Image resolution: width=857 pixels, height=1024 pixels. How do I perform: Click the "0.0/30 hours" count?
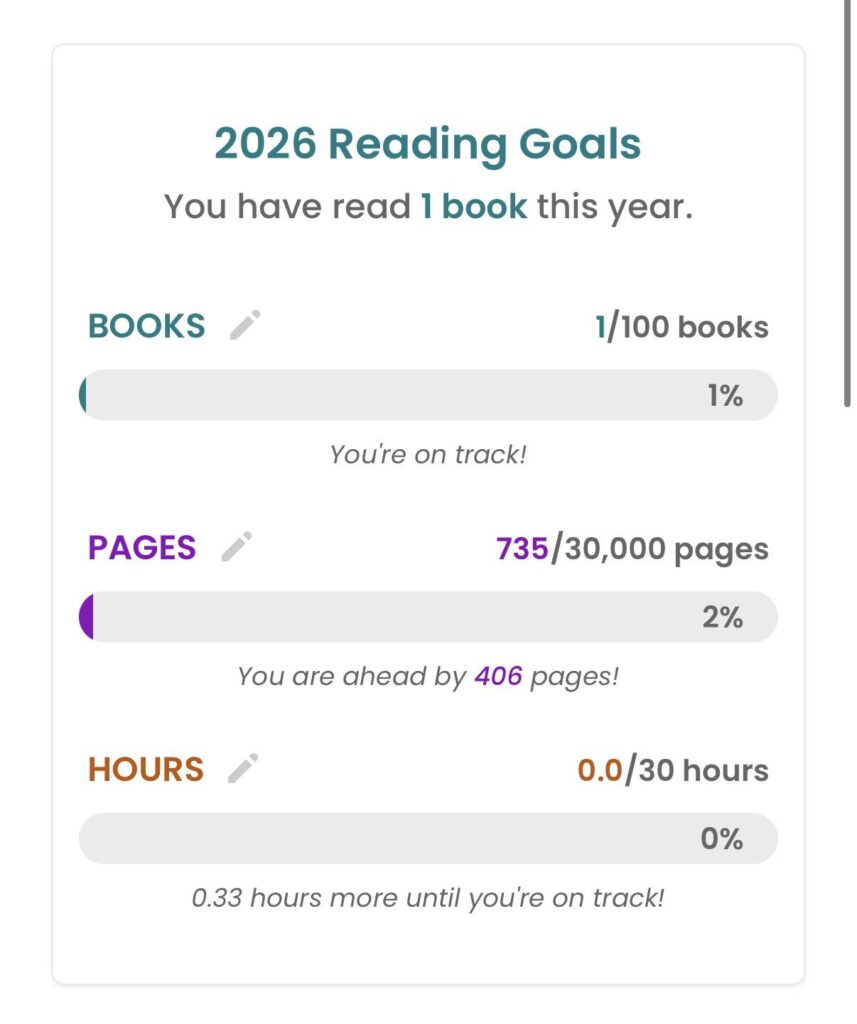pyautogui.click(x=673, y=770)
